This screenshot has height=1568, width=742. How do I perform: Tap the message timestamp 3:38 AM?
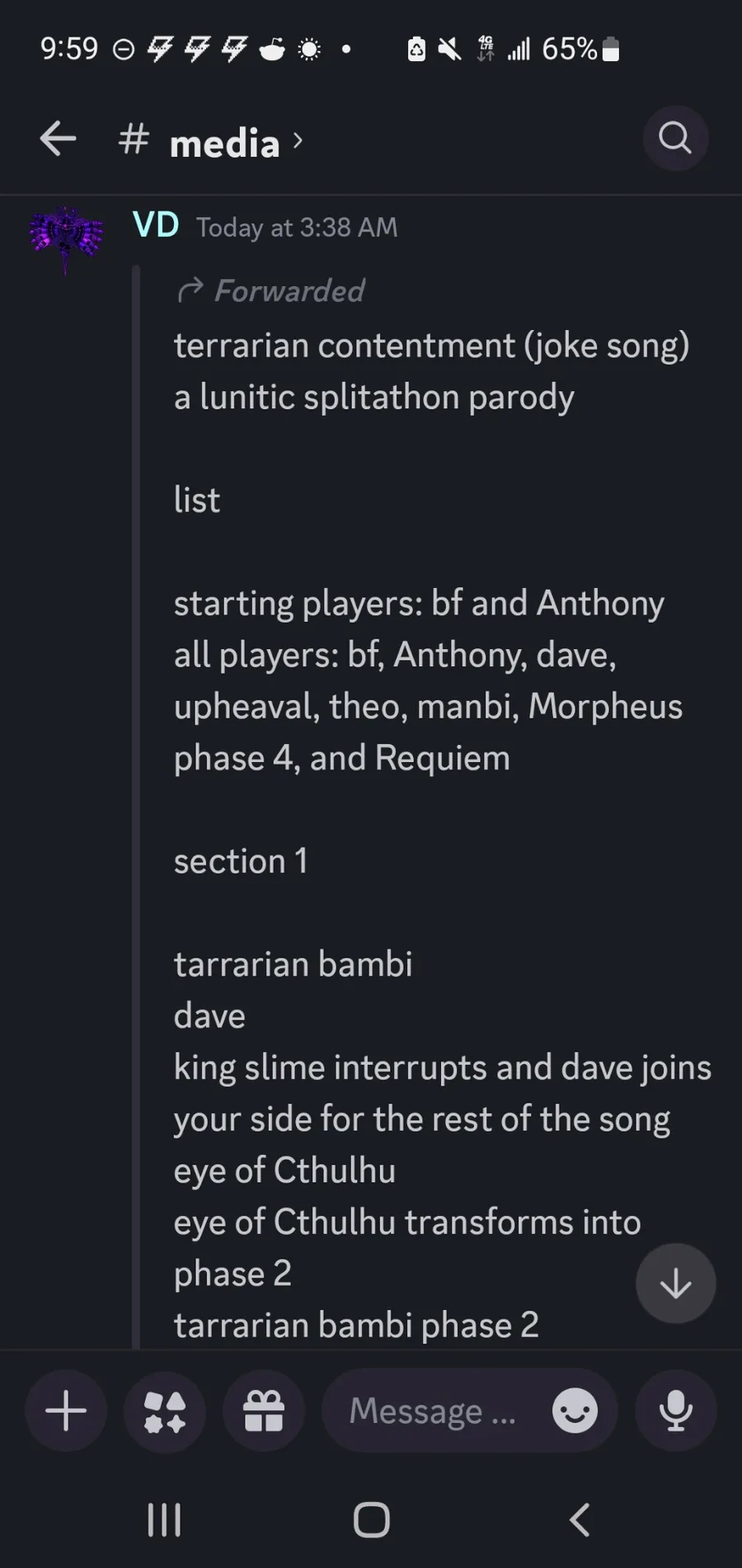(297, 228)
